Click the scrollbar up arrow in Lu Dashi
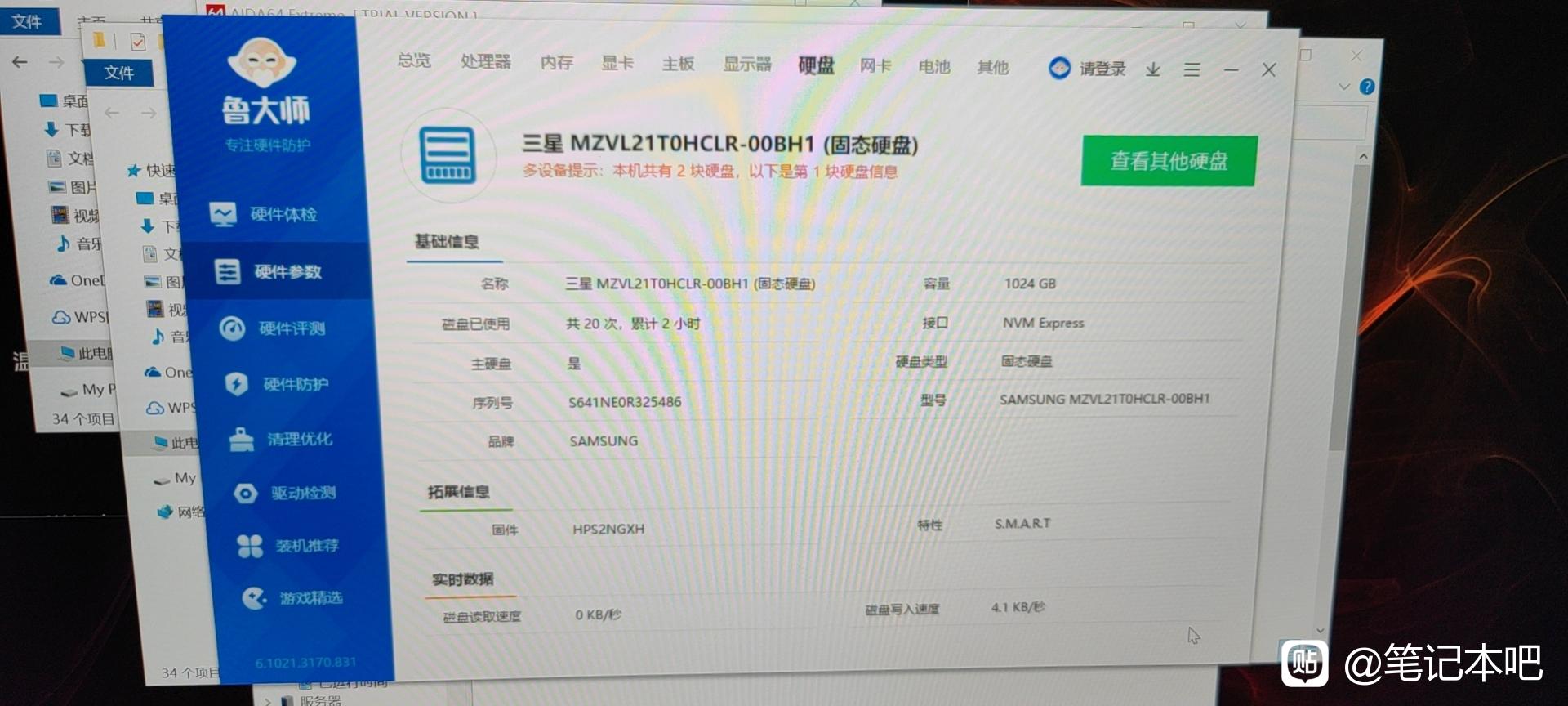Screen dimensions: 1568x706 [x=1363, y=155]
